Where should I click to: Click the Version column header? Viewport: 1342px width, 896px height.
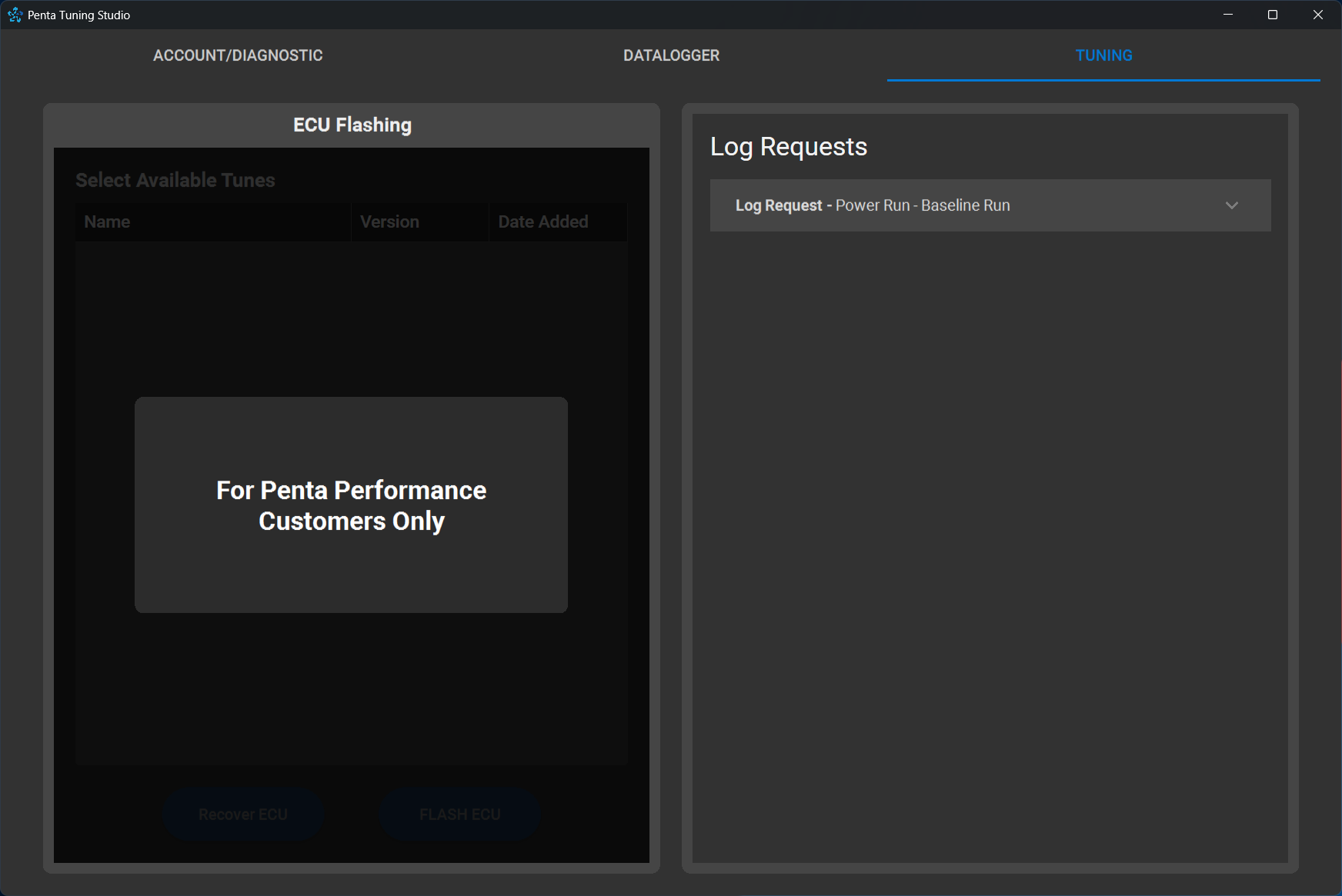click(x=389, y=222)
